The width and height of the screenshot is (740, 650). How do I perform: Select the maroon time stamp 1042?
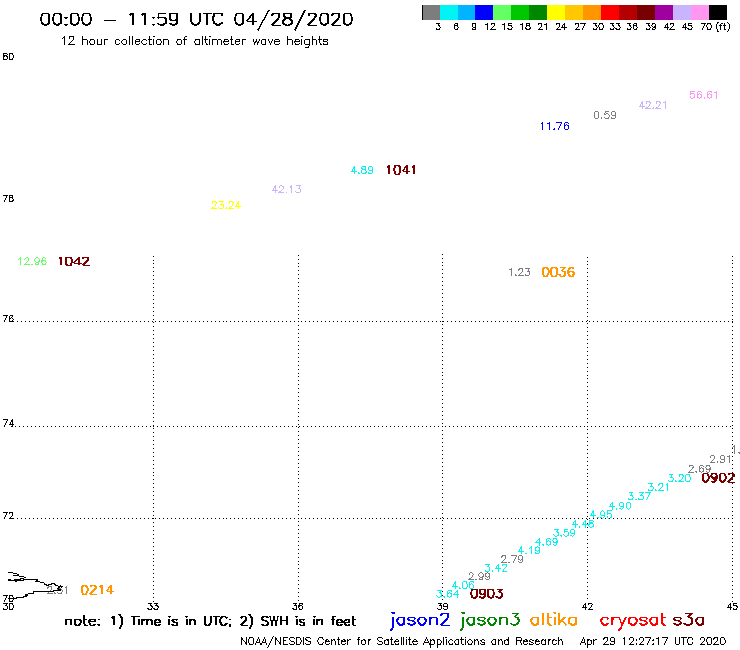click(74, 262)
